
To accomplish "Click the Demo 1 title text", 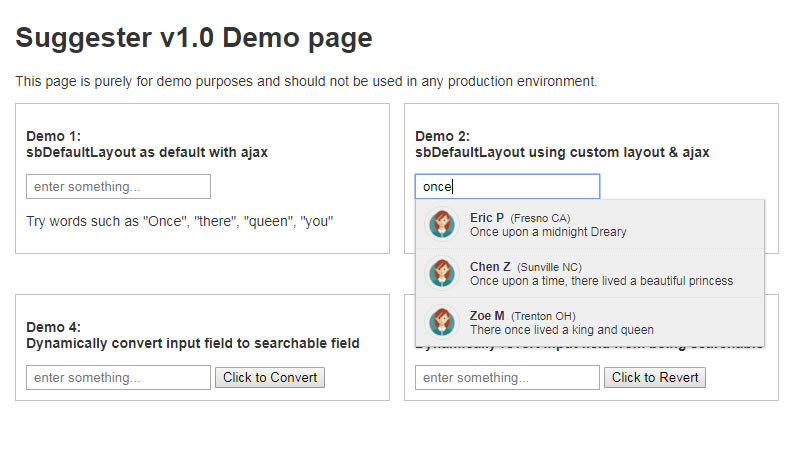I will tap(147, 145).
